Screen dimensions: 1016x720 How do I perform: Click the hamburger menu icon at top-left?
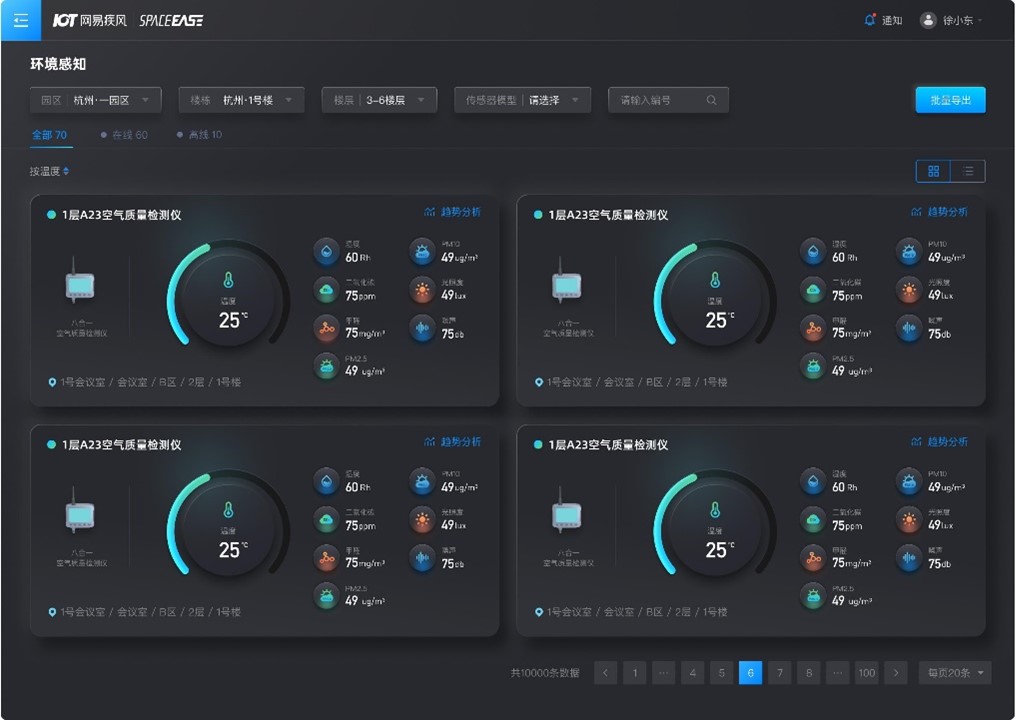pyautogui.click(x=21, y=20)
